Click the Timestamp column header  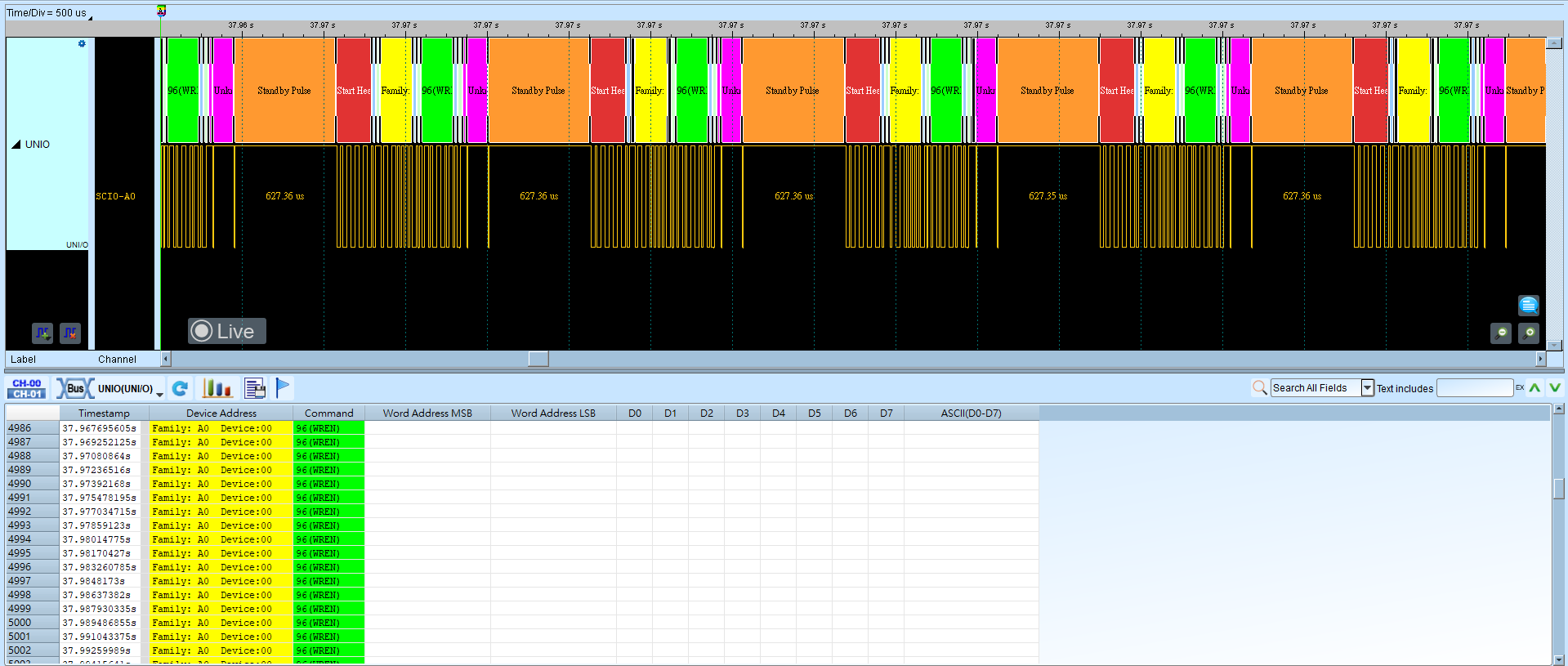point(104,413)
